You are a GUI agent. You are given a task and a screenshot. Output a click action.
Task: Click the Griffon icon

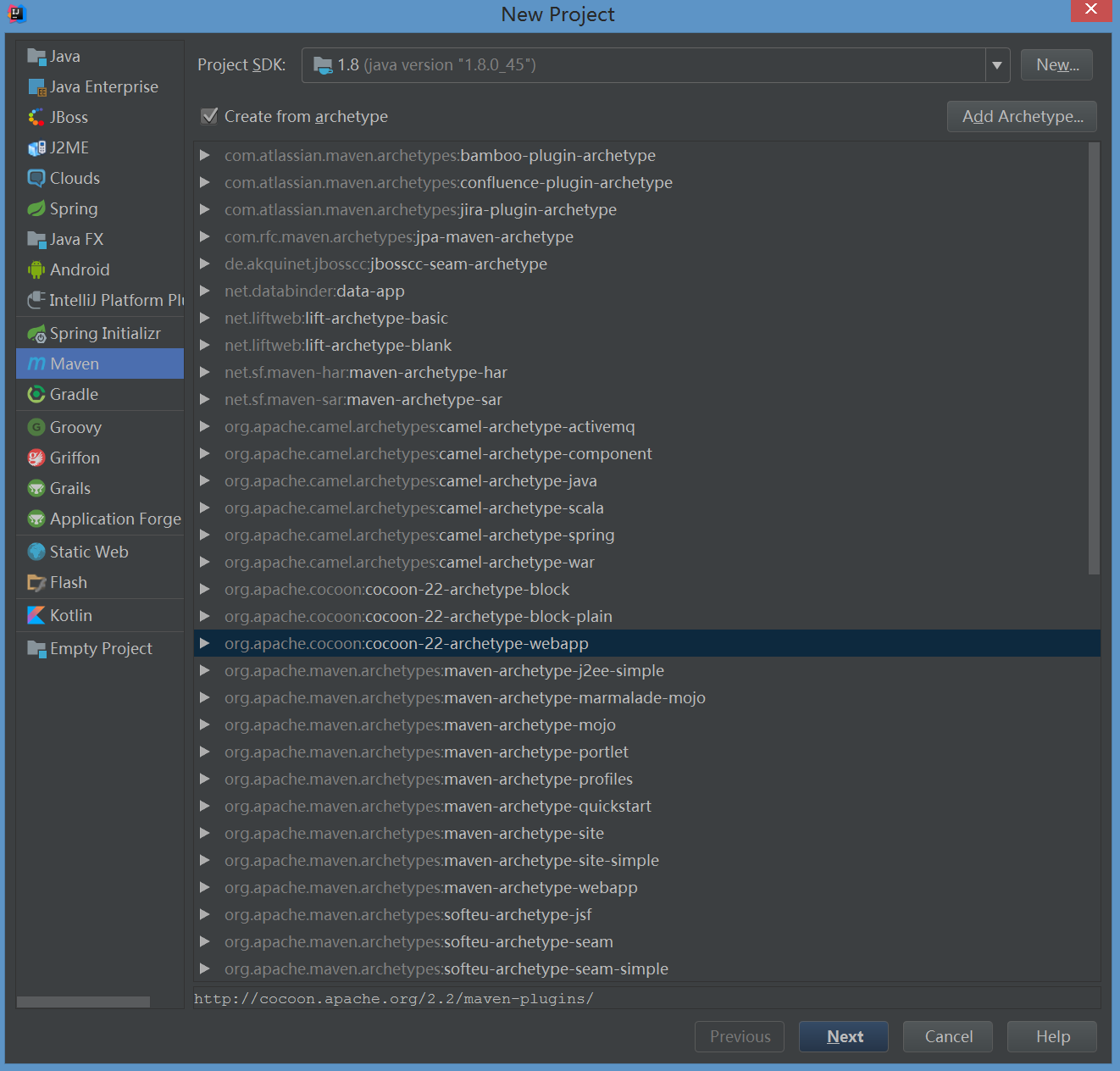[x=36, y=458]
